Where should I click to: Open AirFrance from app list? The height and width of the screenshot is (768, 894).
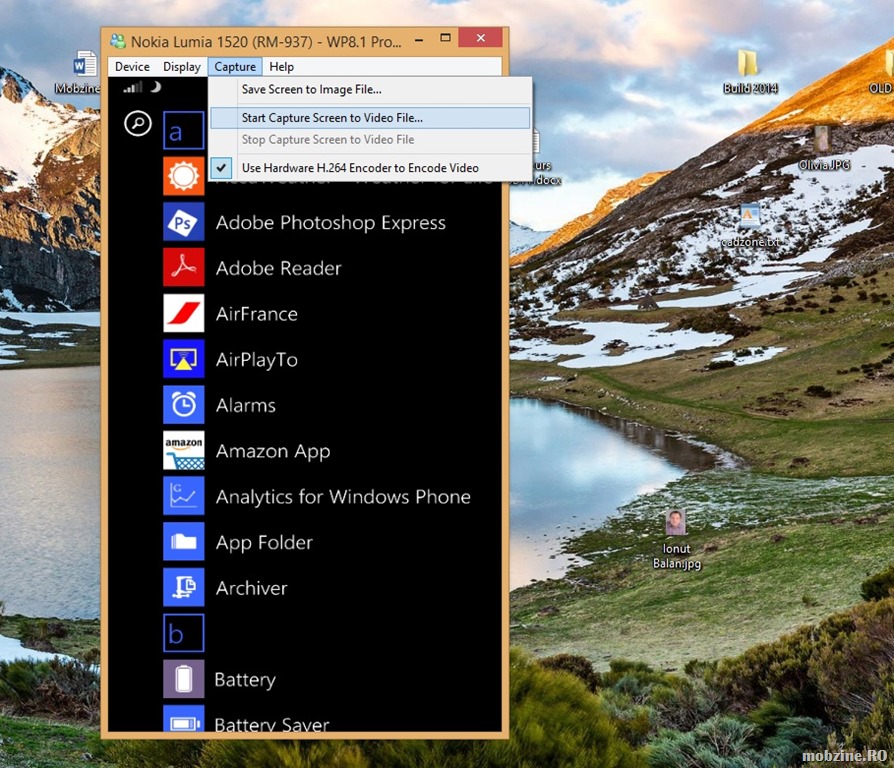tap(257, 314)
